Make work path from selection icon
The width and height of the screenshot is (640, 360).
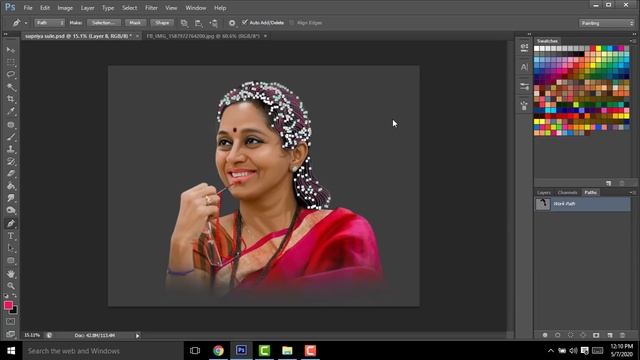[583, 335]
